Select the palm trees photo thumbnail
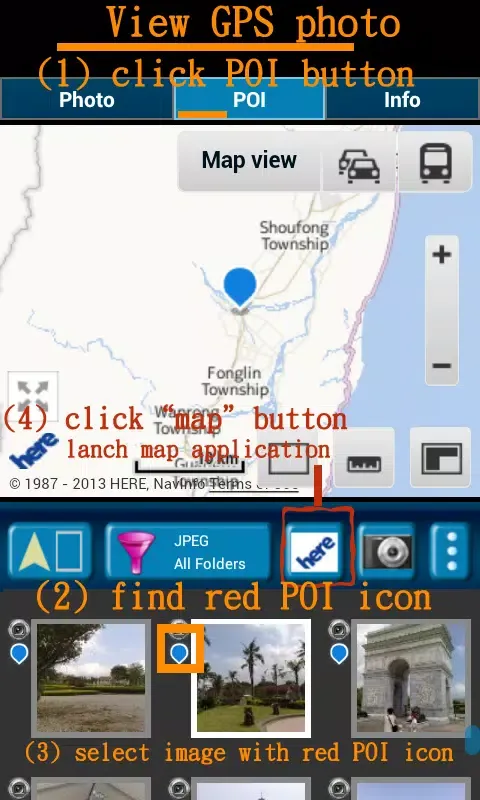Screen dimensions: 480x800 pos(251,679)
